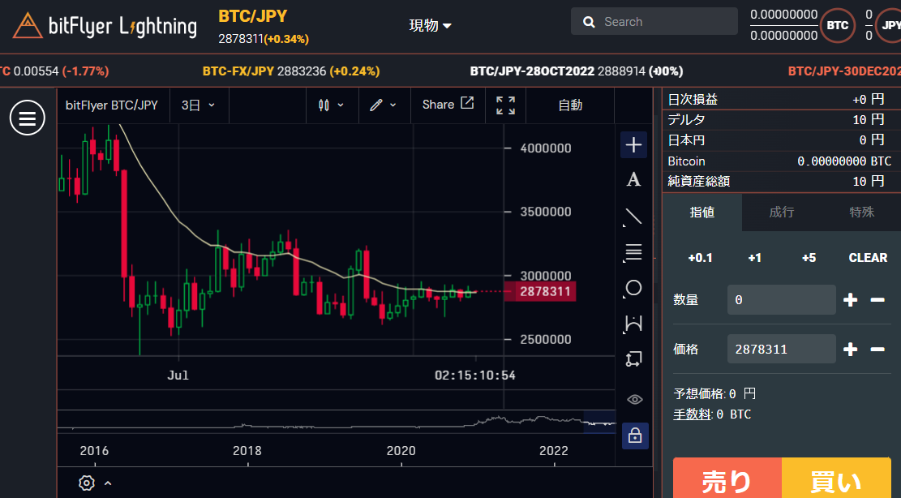
Task: Click the Jul date label on the chart axis
Action: tap(178, 375)
